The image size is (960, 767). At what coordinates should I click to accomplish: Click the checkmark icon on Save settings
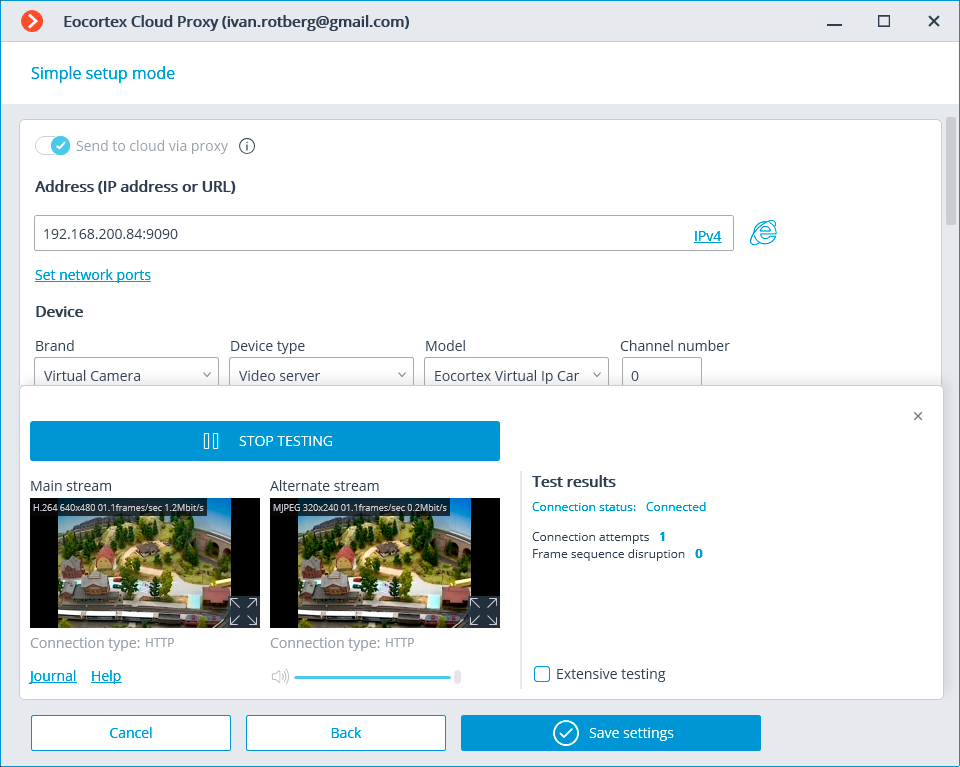566,732
